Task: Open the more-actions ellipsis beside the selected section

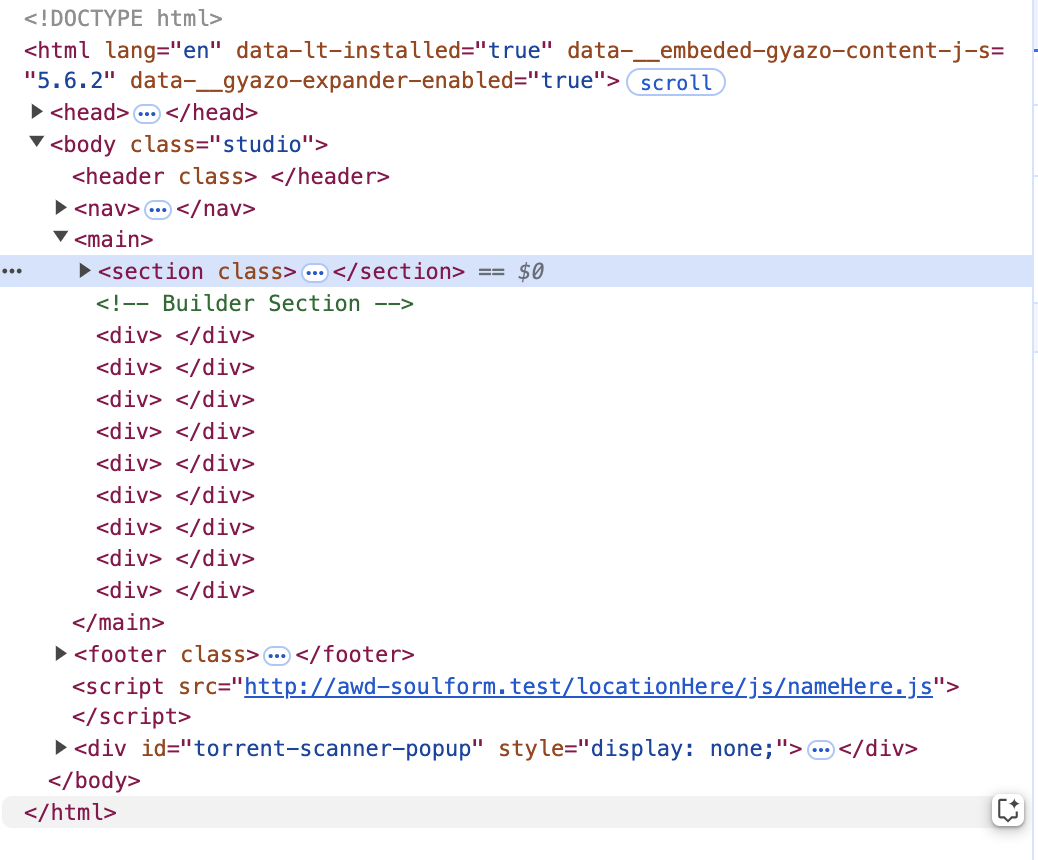Action: click(x=12, y=271)
